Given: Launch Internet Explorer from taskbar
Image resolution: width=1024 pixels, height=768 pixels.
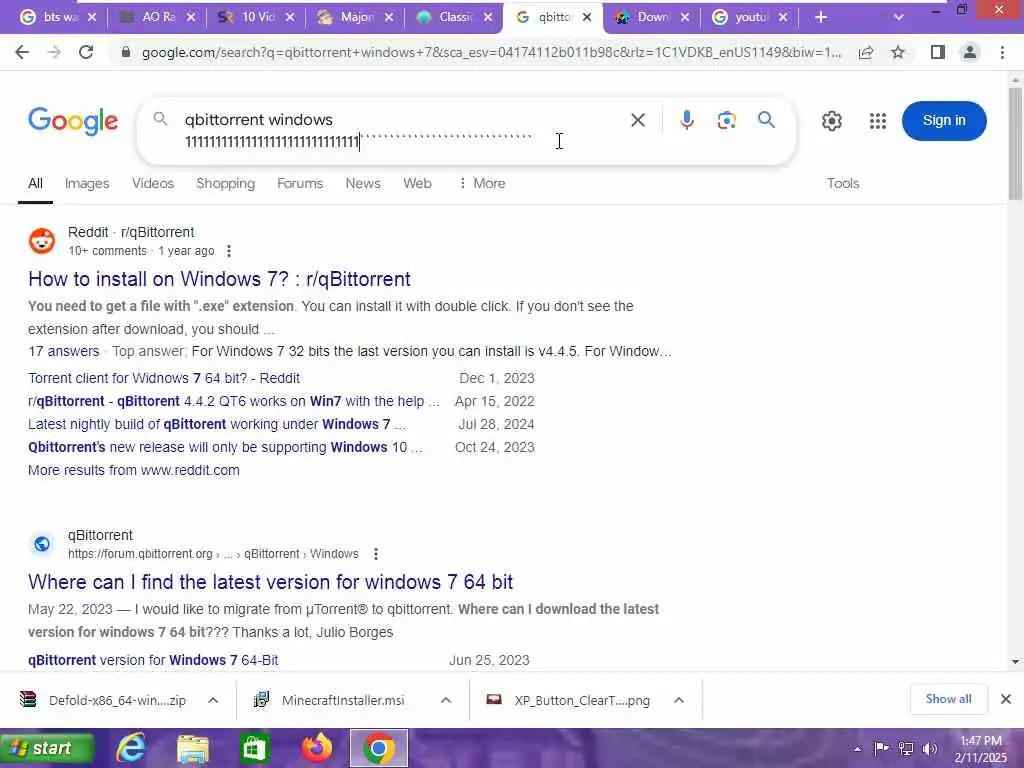Looking at the screenshot, I should tap(131, 748).
